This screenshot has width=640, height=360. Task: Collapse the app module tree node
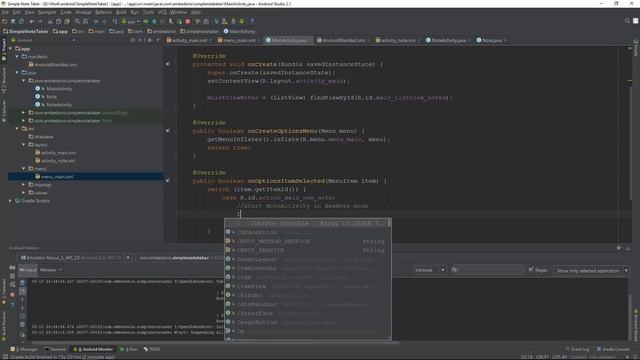click(x=11, y=49)
